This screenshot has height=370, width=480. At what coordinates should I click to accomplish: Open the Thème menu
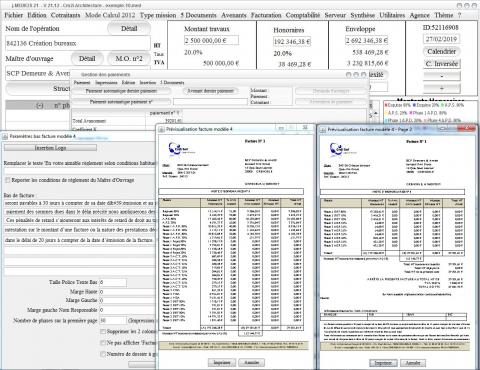point(443,15)
